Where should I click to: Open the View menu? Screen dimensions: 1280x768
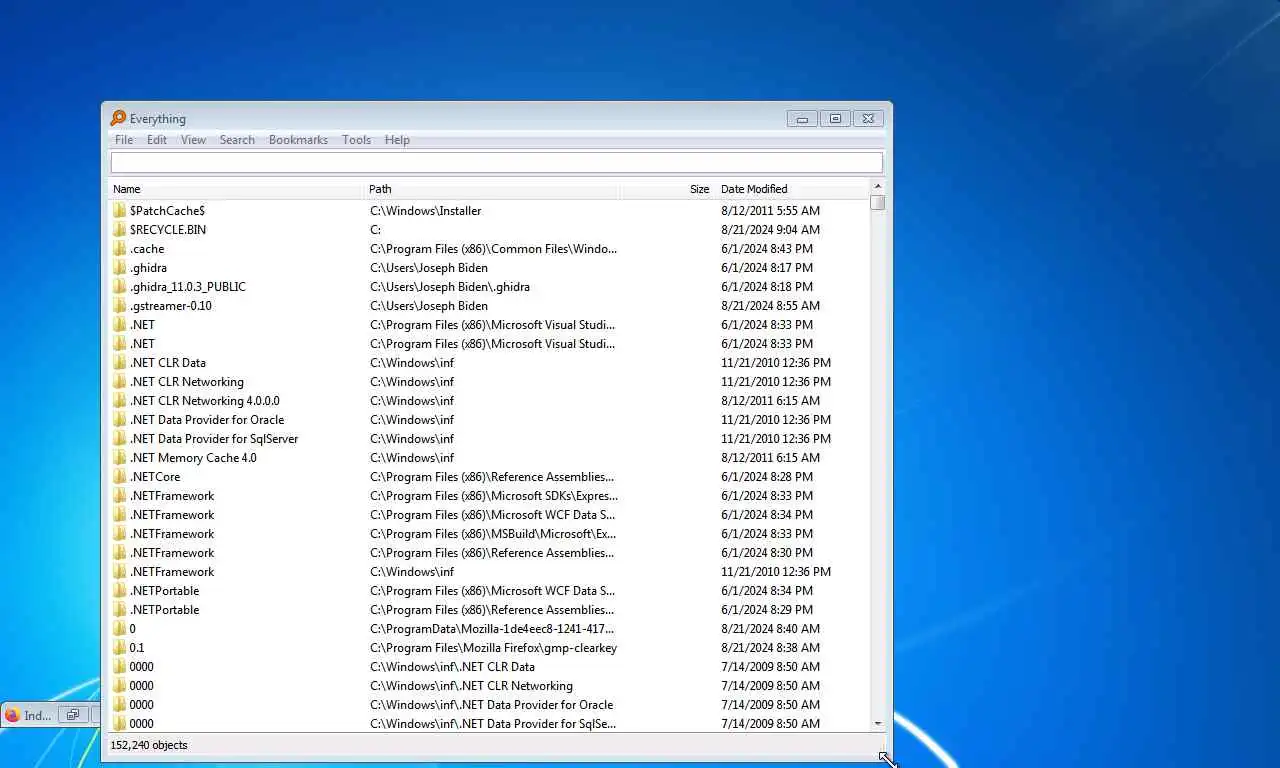(x=193, y=140)
